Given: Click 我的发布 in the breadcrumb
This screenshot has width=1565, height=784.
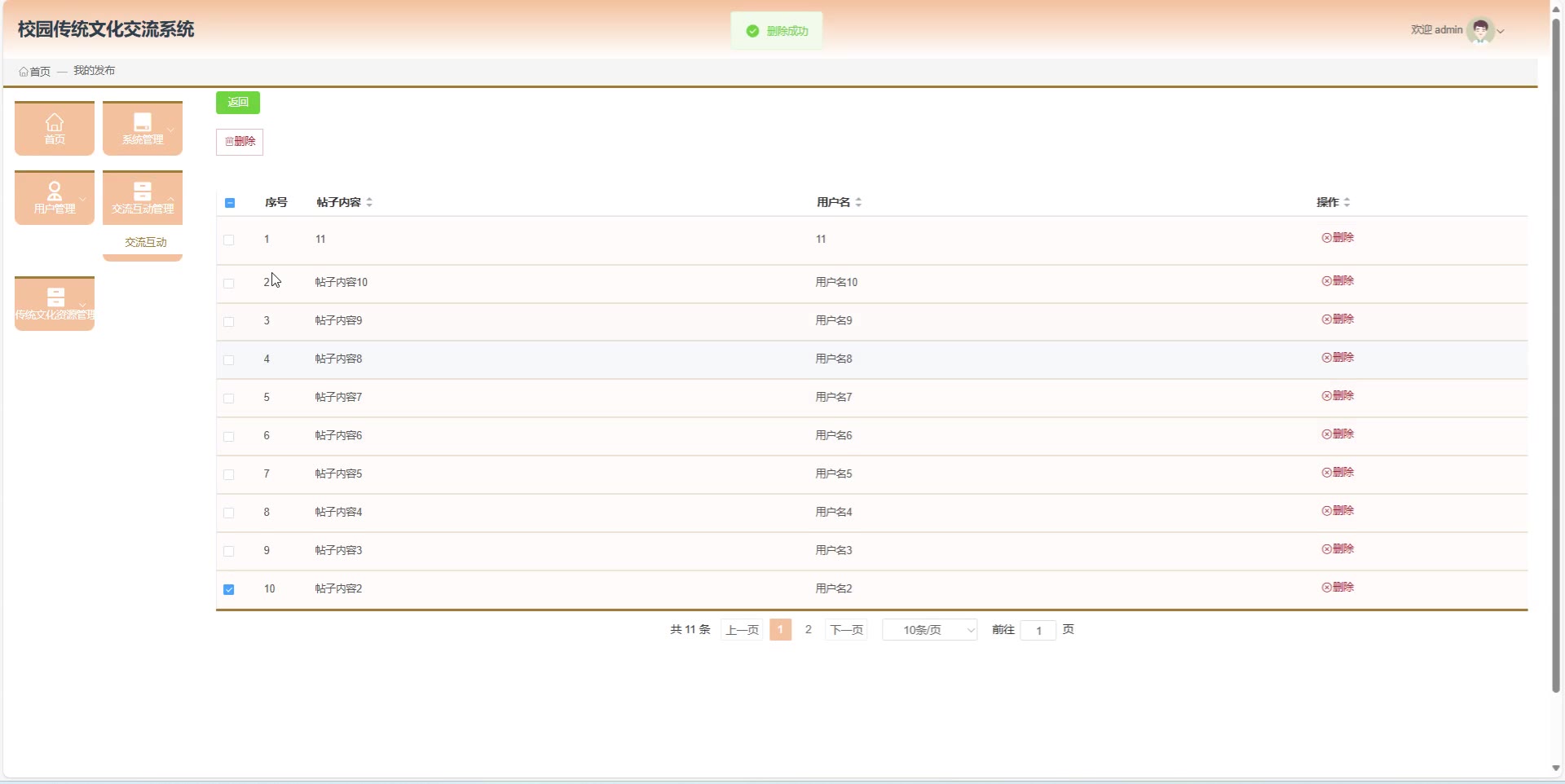Looking at the screenshot, I should point(95,71).
